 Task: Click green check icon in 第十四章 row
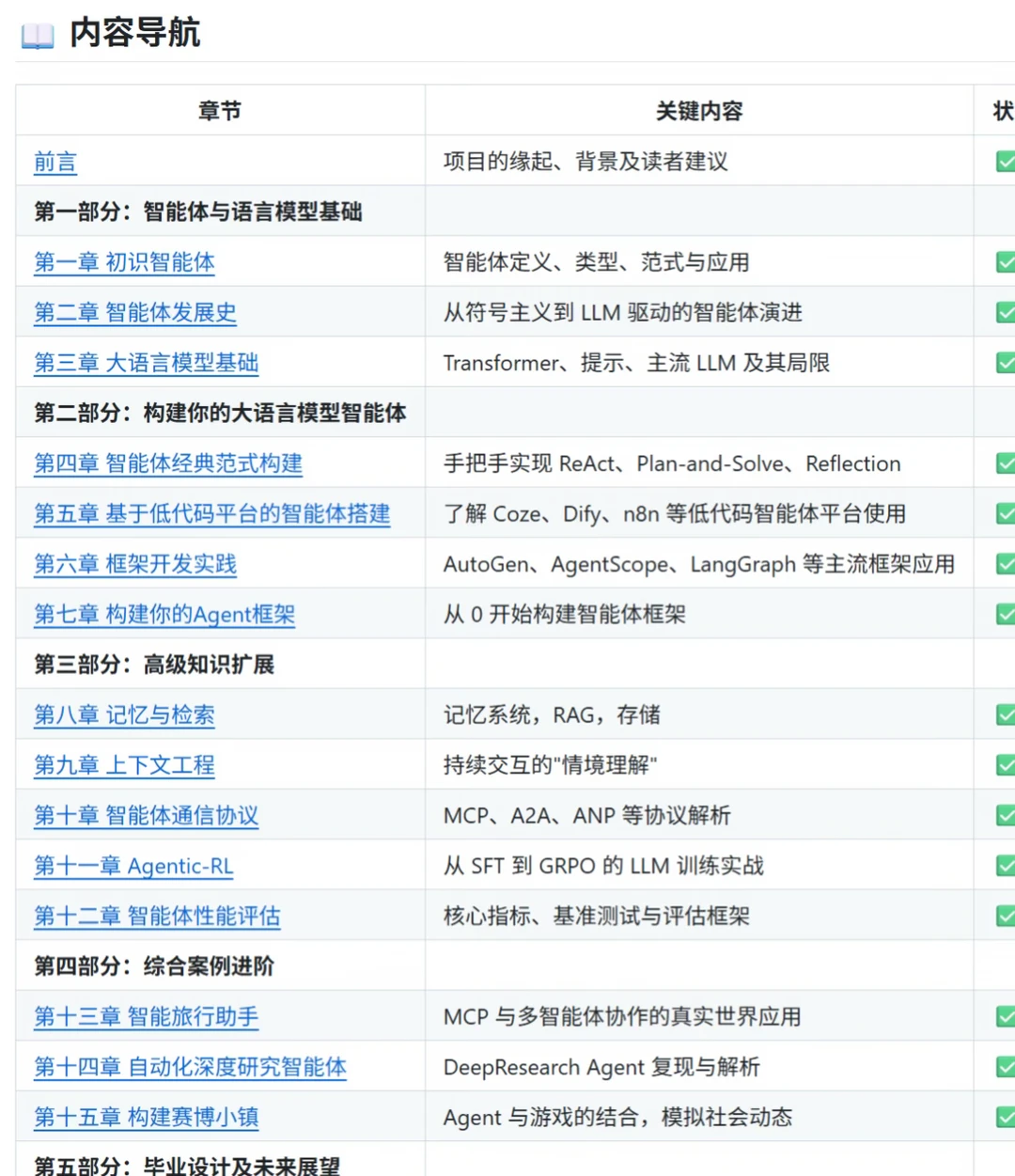(x=1006, y=1067)
